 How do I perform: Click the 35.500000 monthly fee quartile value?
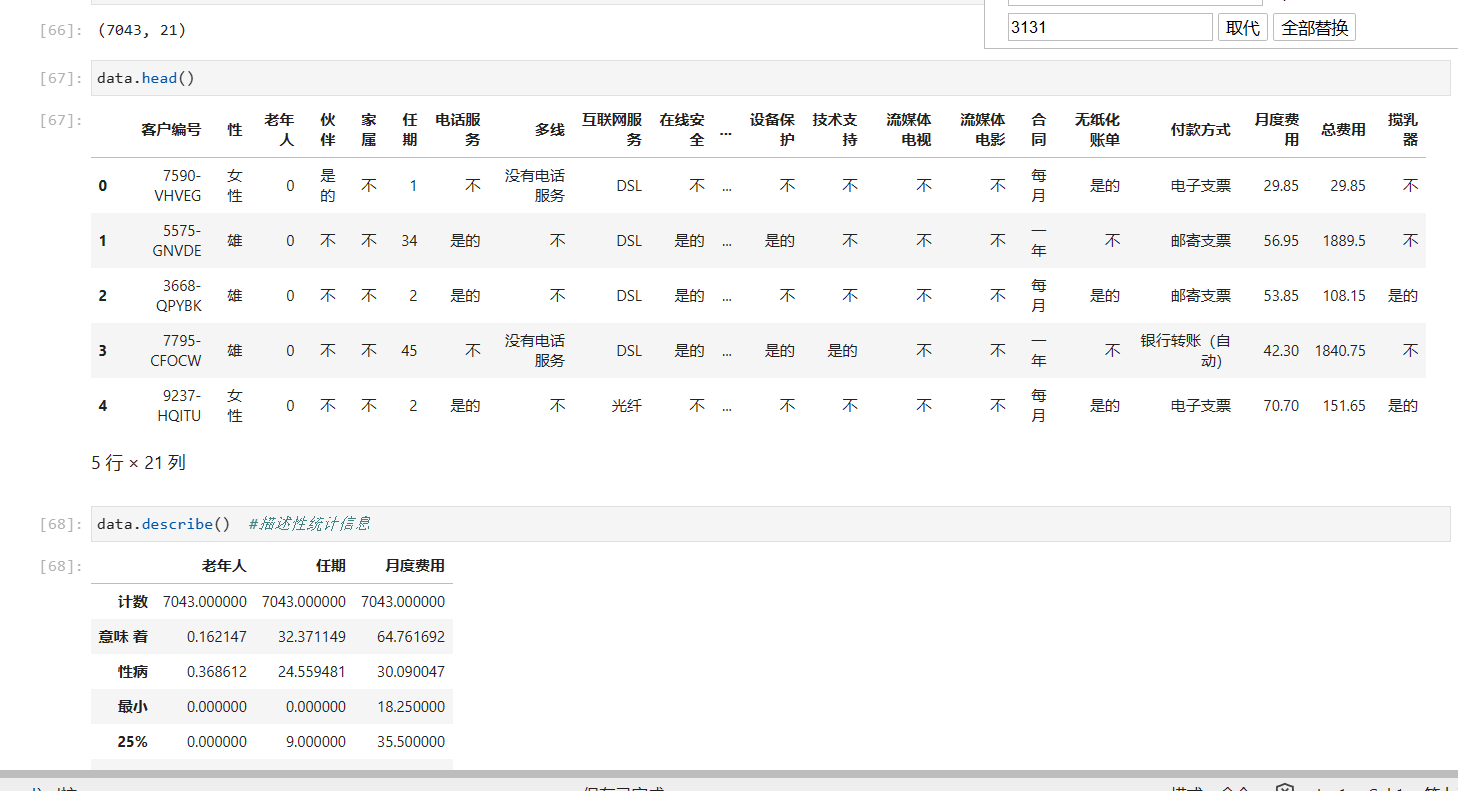click(411, 742)
